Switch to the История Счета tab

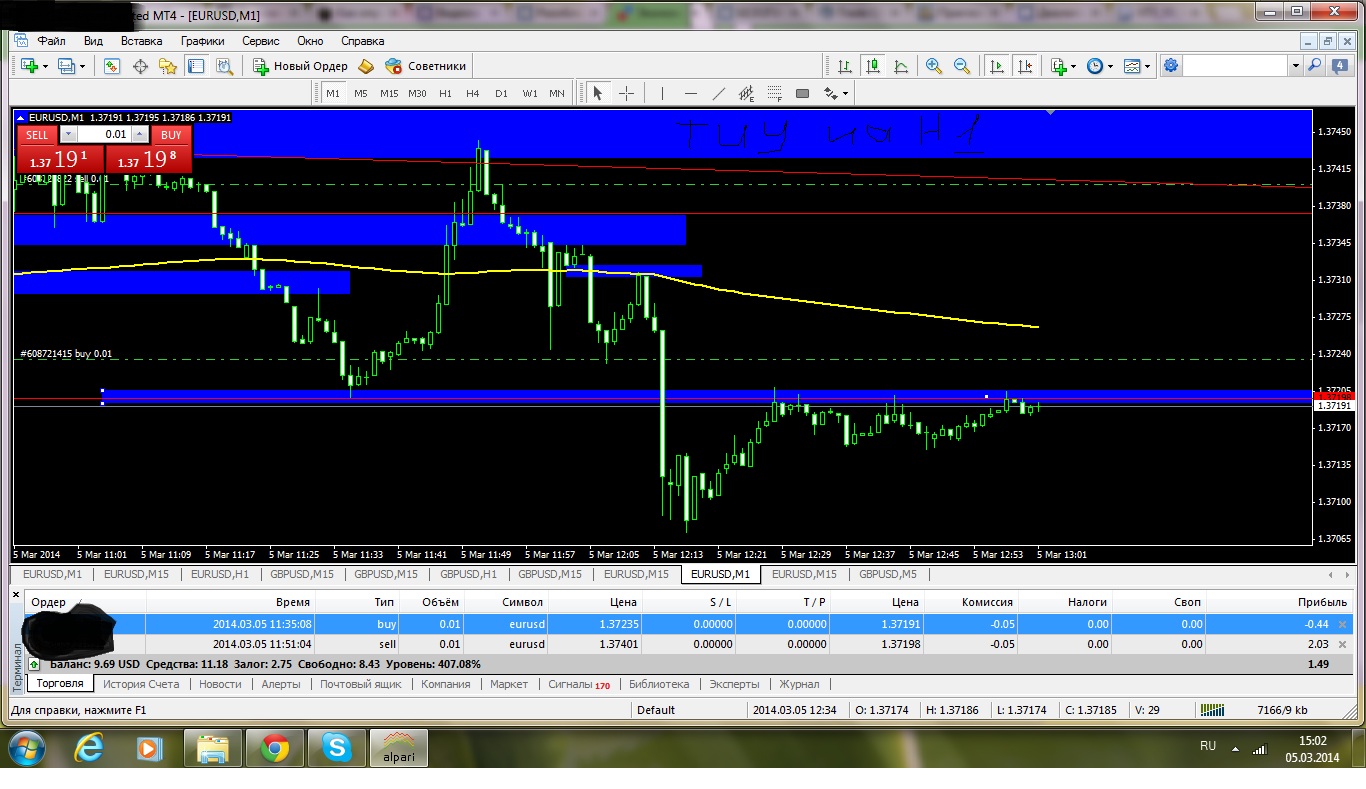click(x=141, y=684)
